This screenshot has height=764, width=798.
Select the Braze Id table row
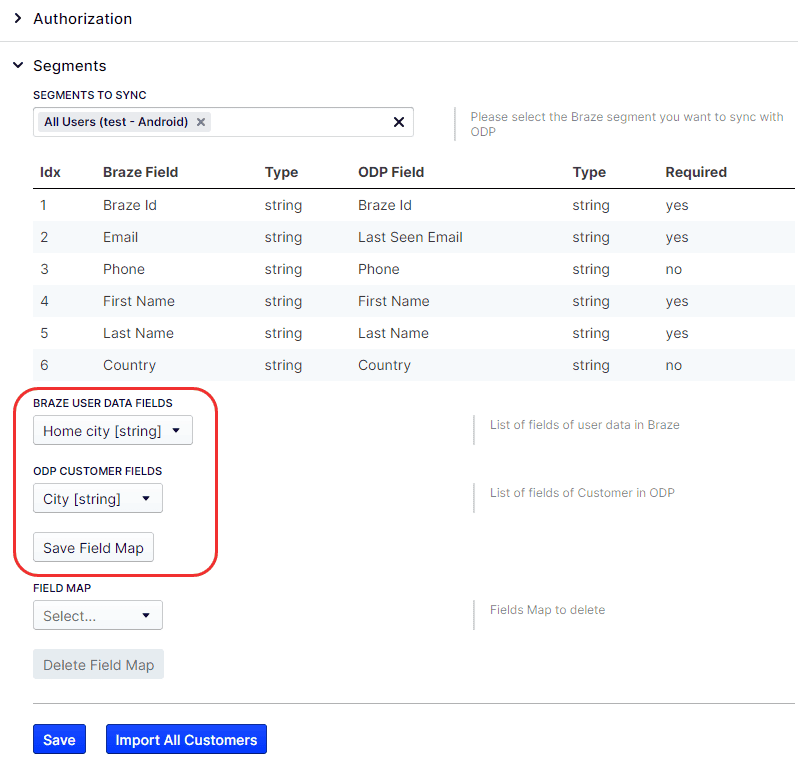click(x=130, y=205)
